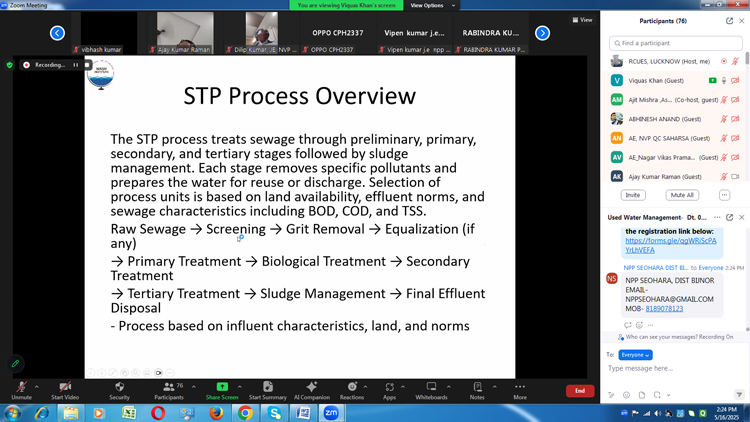This screenshot has width=750, height=422.
Task: Show next participant thumbnails with right arrow
Action: point(542,33)
